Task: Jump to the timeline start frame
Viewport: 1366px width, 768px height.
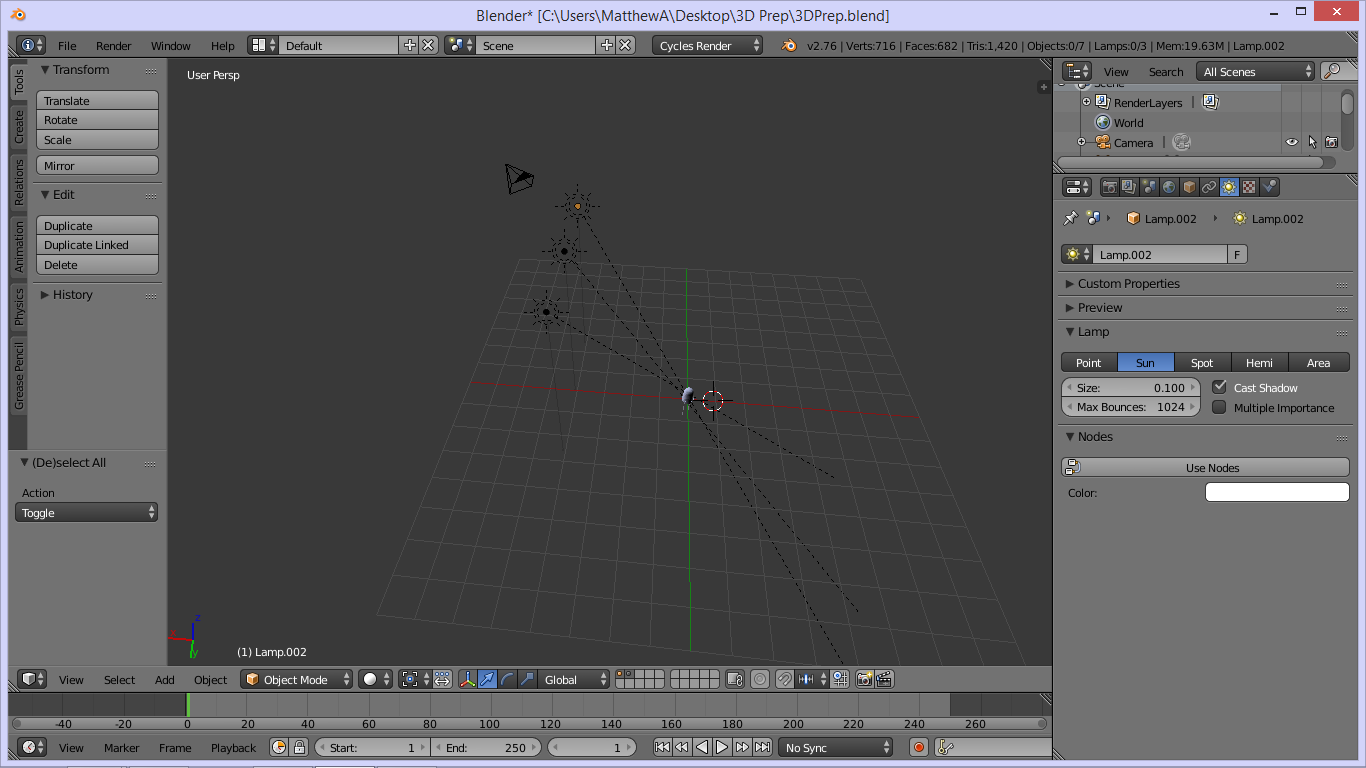Action: [662, 747]
